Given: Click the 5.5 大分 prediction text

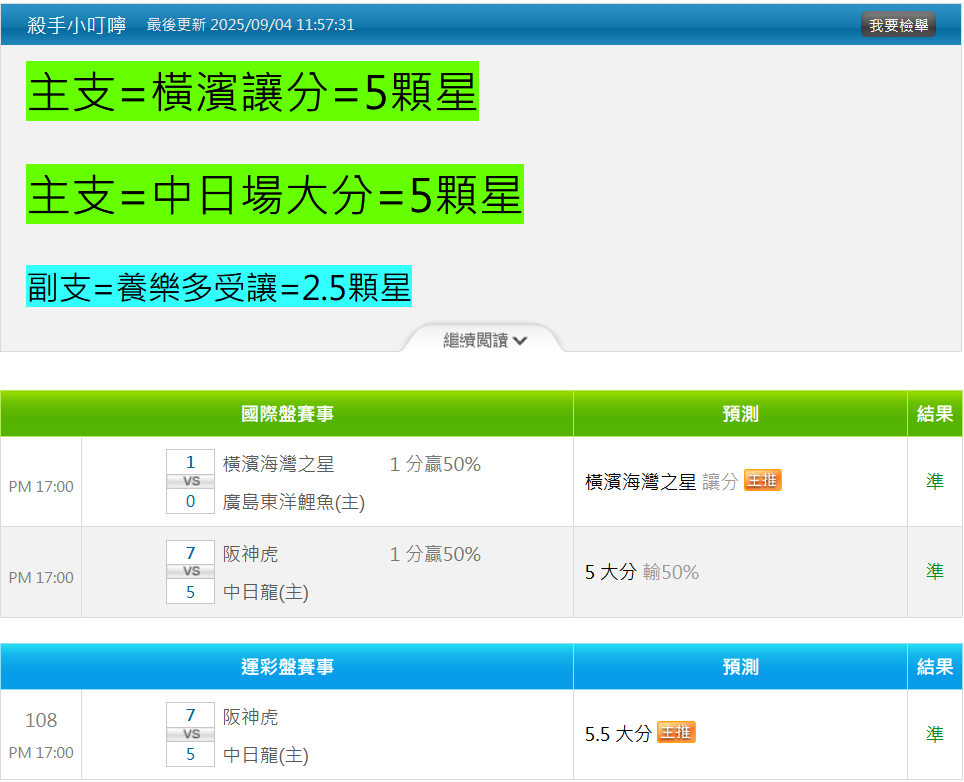Looking at the screenshot, I should coord(618,733).
